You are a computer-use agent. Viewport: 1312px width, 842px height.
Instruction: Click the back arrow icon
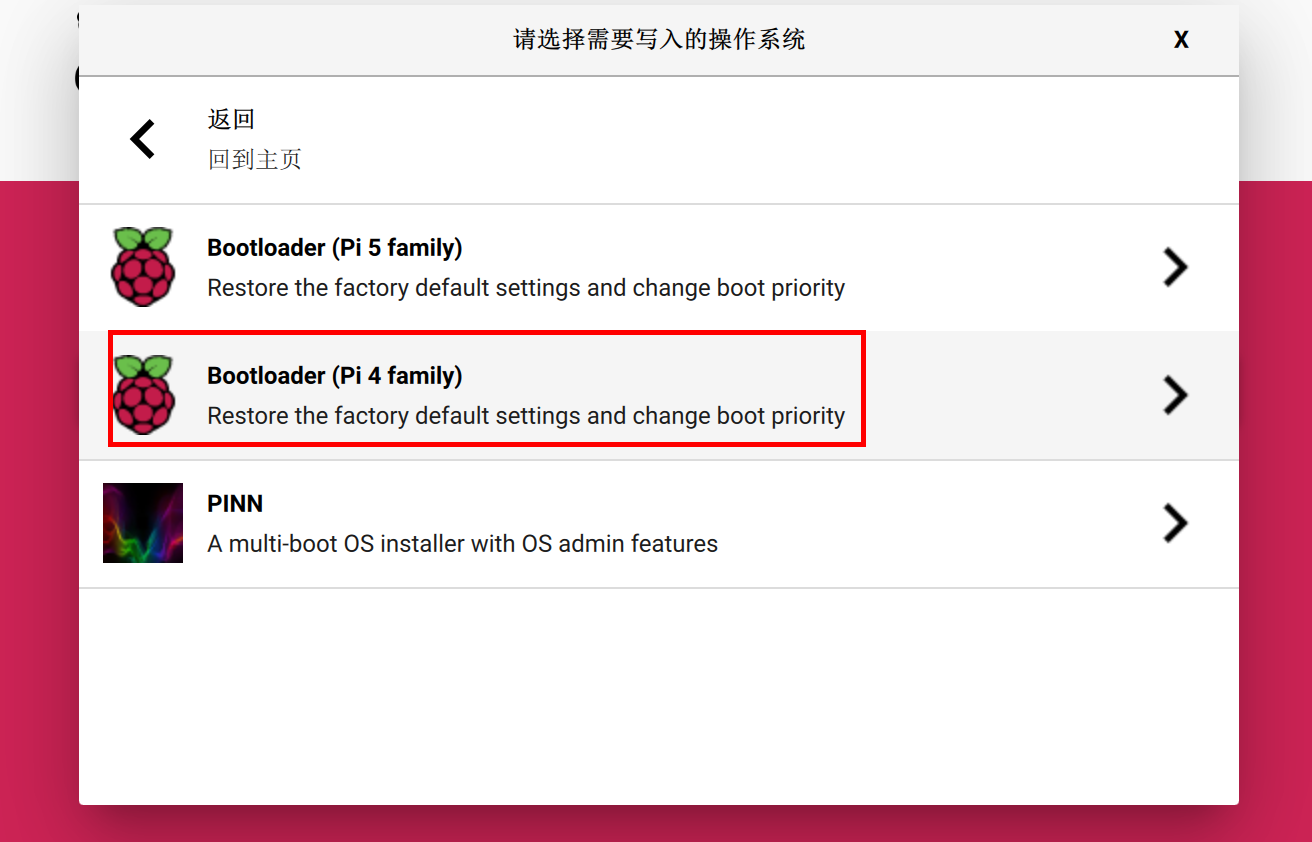(143, 139)
